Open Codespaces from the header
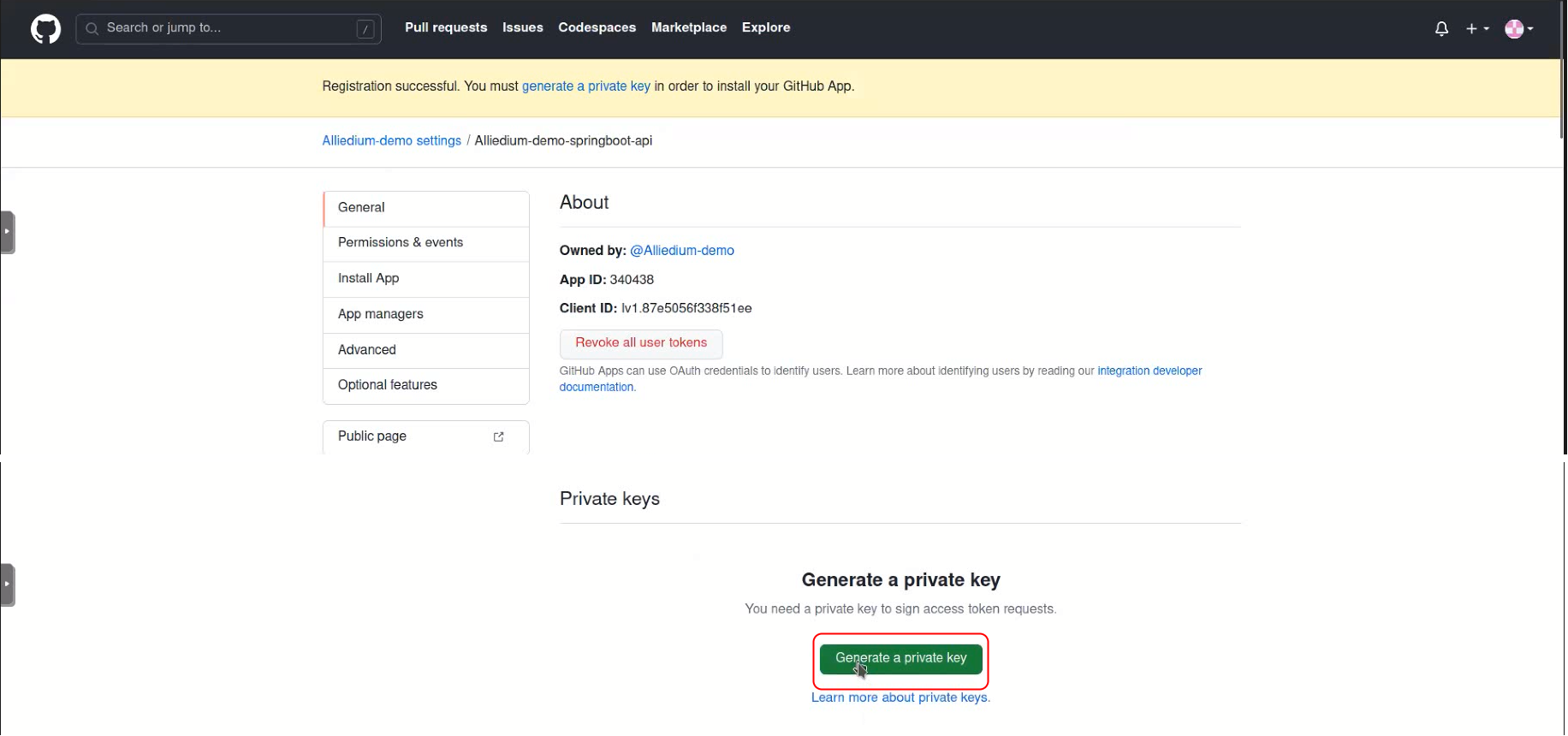 [x=597, y=27]
